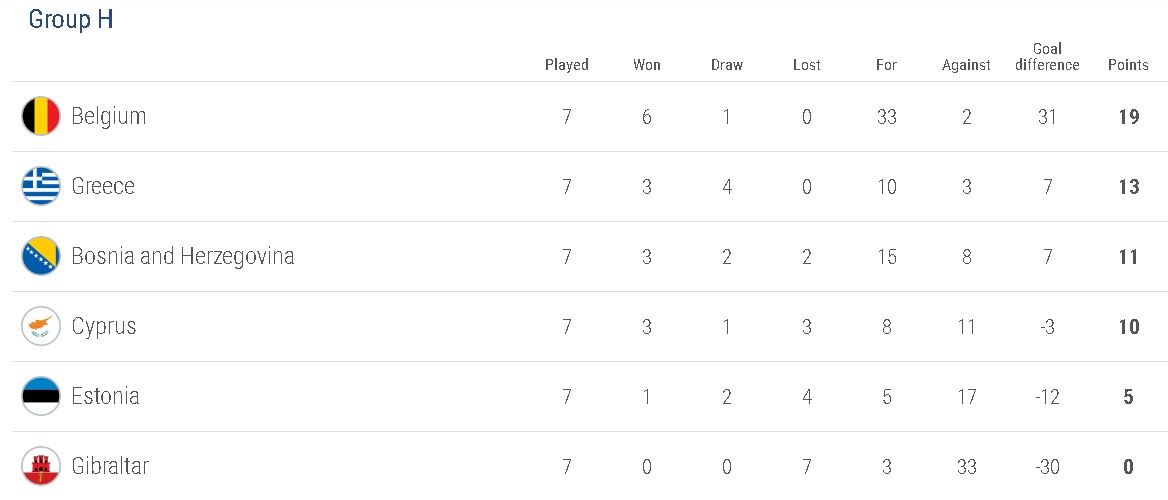Open the Greece team link
The height and width of the screenshot is (500, 1168).
[x=103, y=187]
